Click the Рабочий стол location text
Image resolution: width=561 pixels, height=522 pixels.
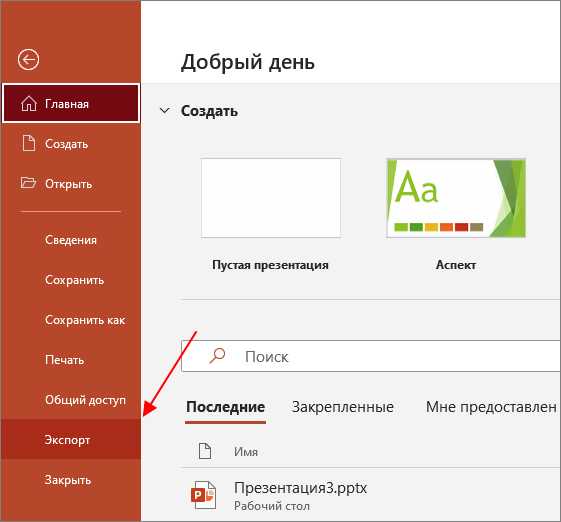(x=272, y=506)
